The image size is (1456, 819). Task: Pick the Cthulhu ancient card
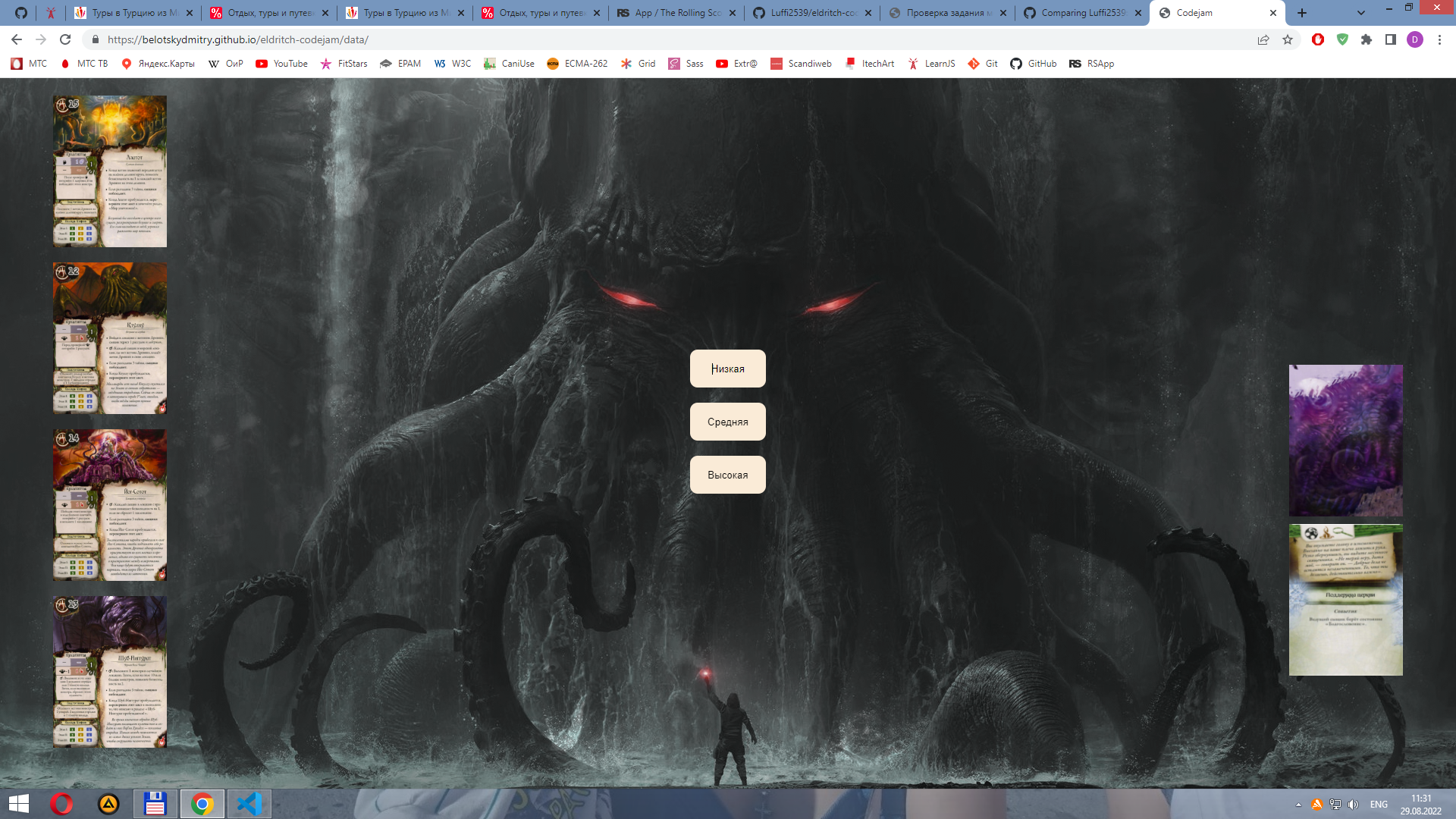point(110,338)
